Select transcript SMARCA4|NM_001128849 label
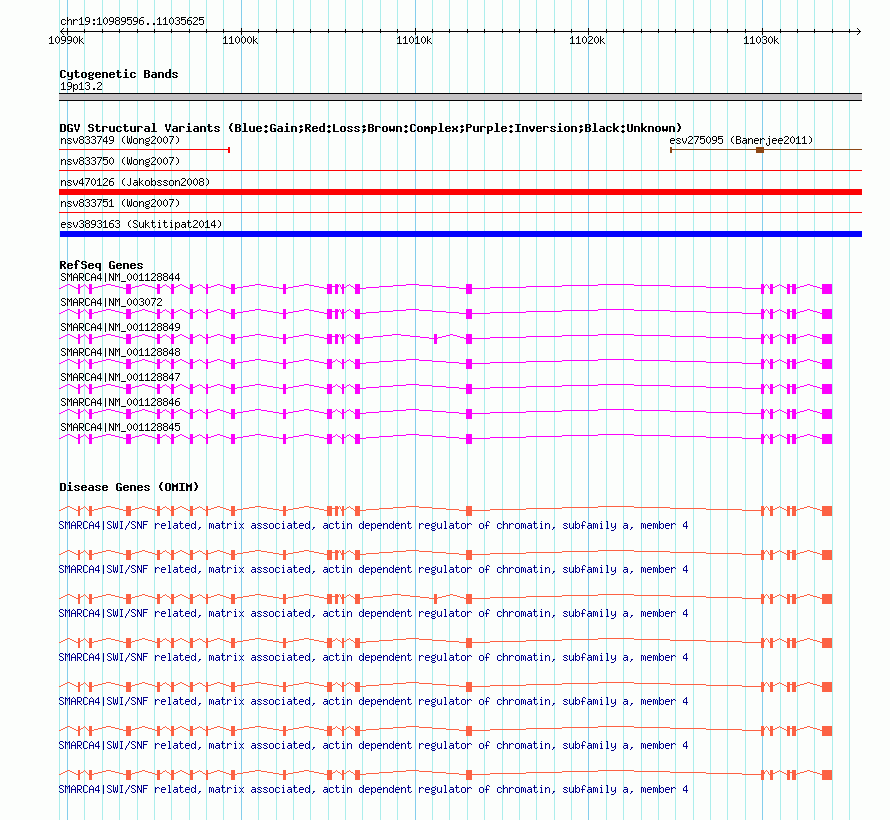890x820 pixels. click(120, 327)
